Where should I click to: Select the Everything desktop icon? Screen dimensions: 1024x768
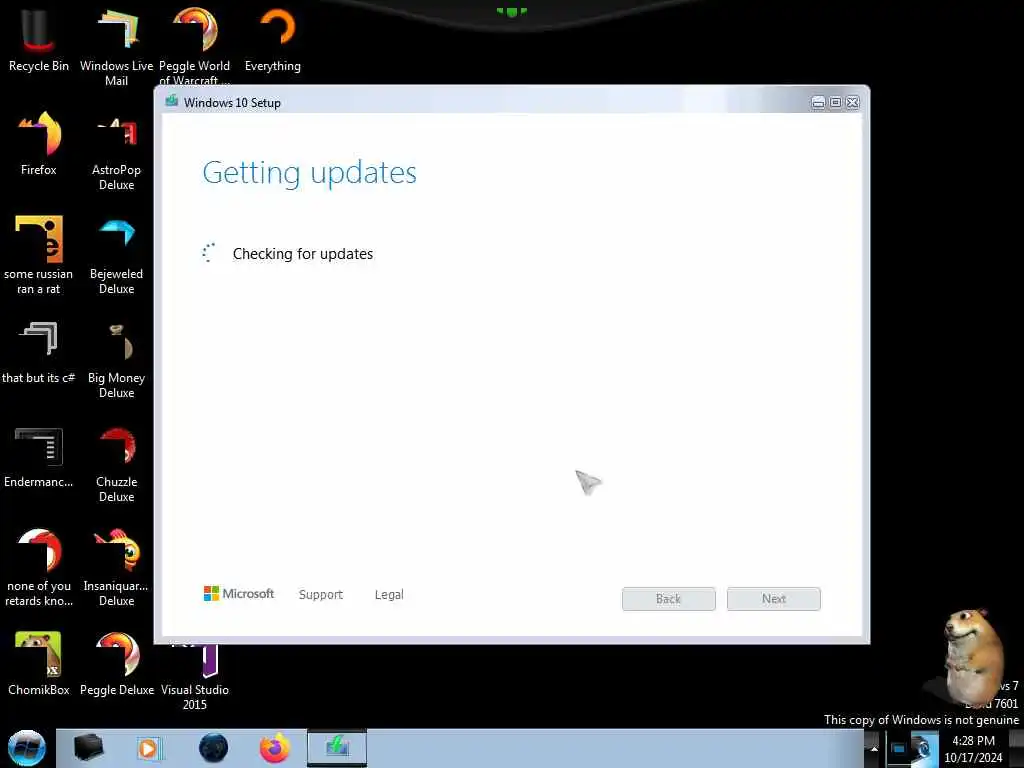(273, 40)
